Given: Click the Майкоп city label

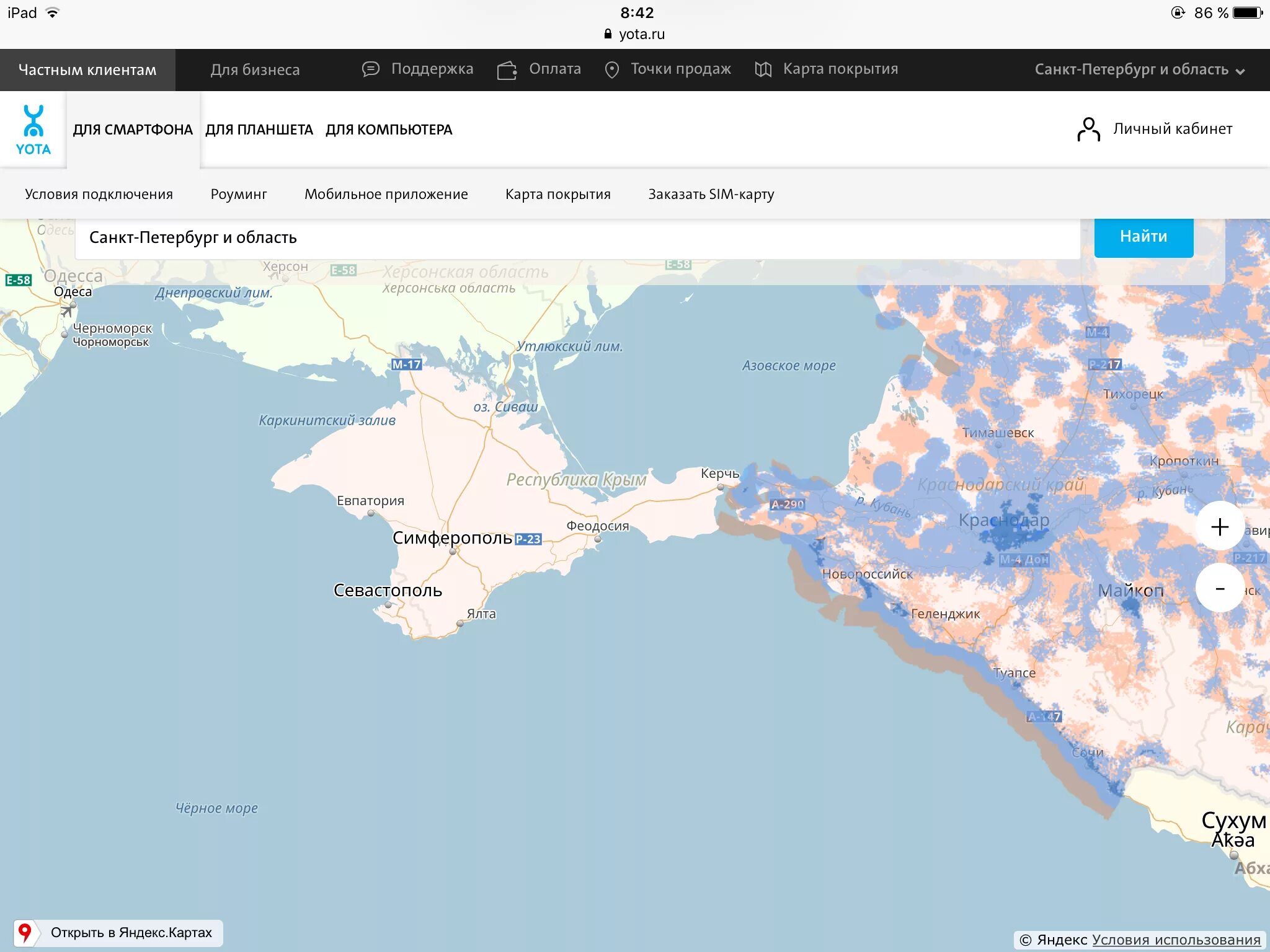Looking at the screenshot, I should pos(1130,590).
